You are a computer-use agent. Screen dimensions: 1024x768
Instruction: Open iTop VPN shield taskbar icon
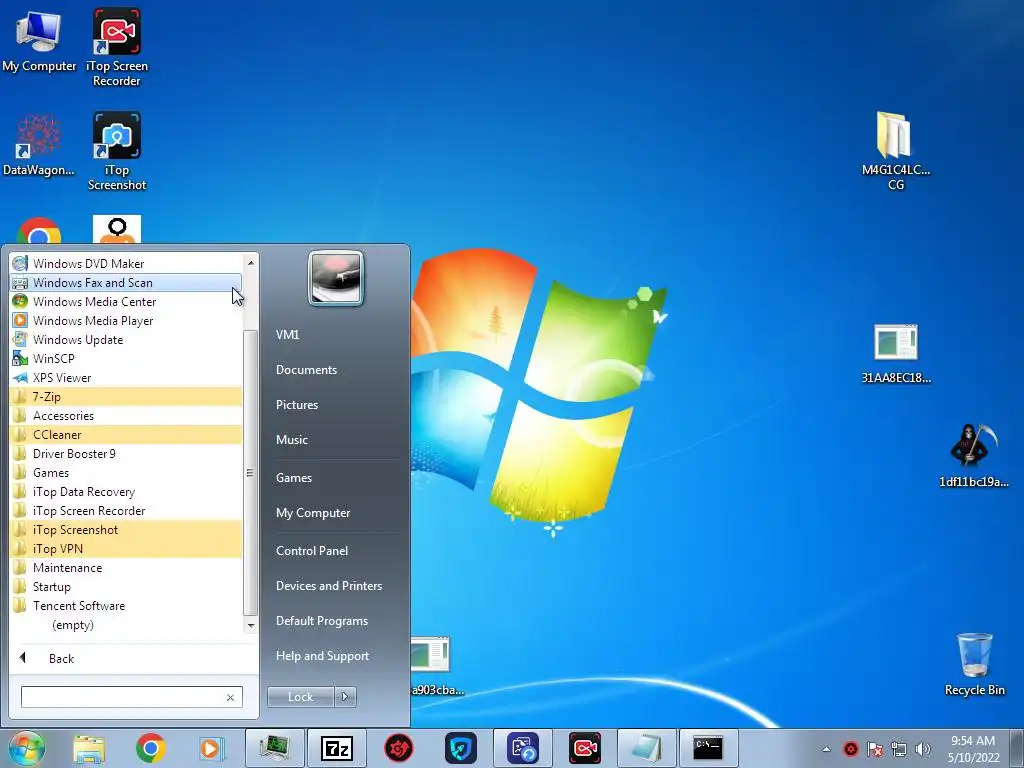[x=460, y=748]
